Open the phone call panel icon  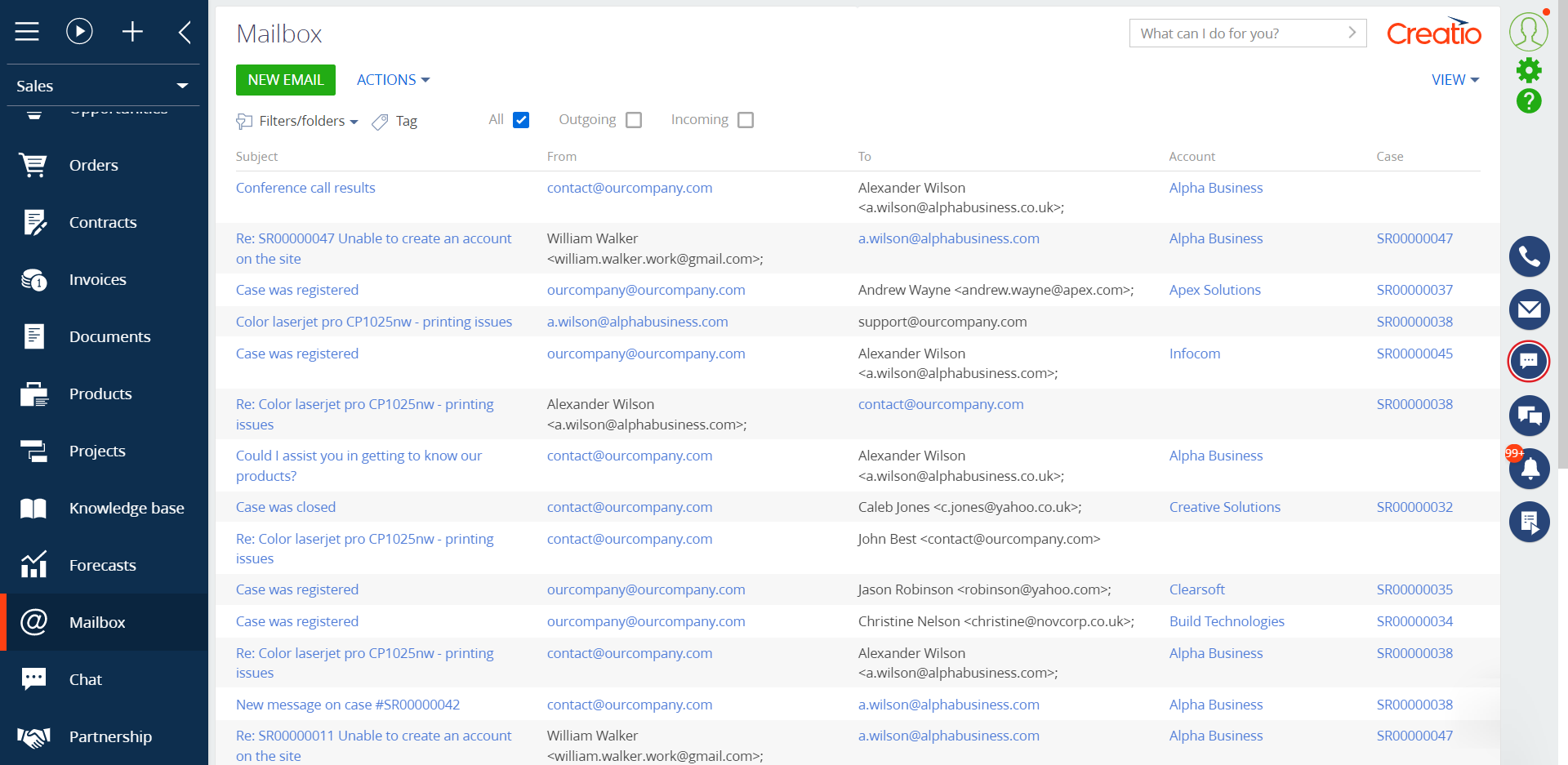click(x=1529, y=257)
